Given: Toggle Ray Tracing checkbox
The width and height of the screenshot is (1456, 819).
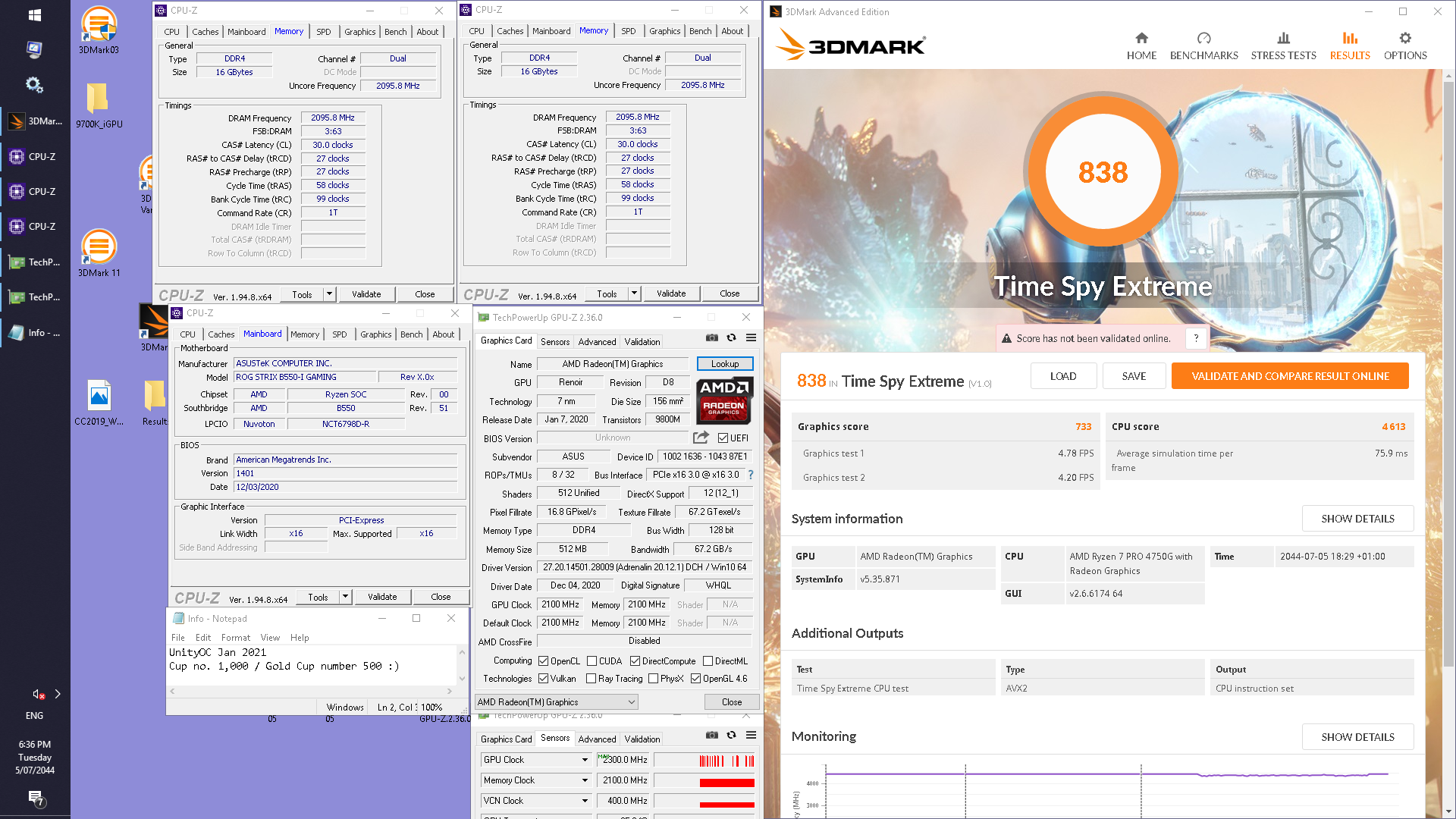Looking at the screenshot, I should 591,679.
